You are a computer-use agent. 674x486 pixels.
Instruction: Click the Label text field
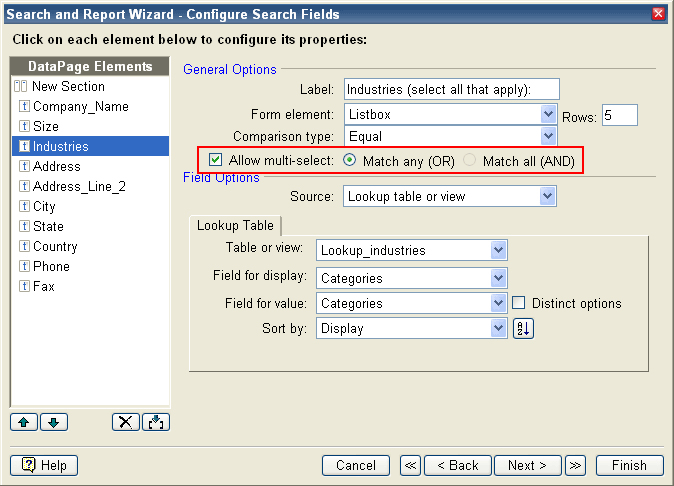452,89
